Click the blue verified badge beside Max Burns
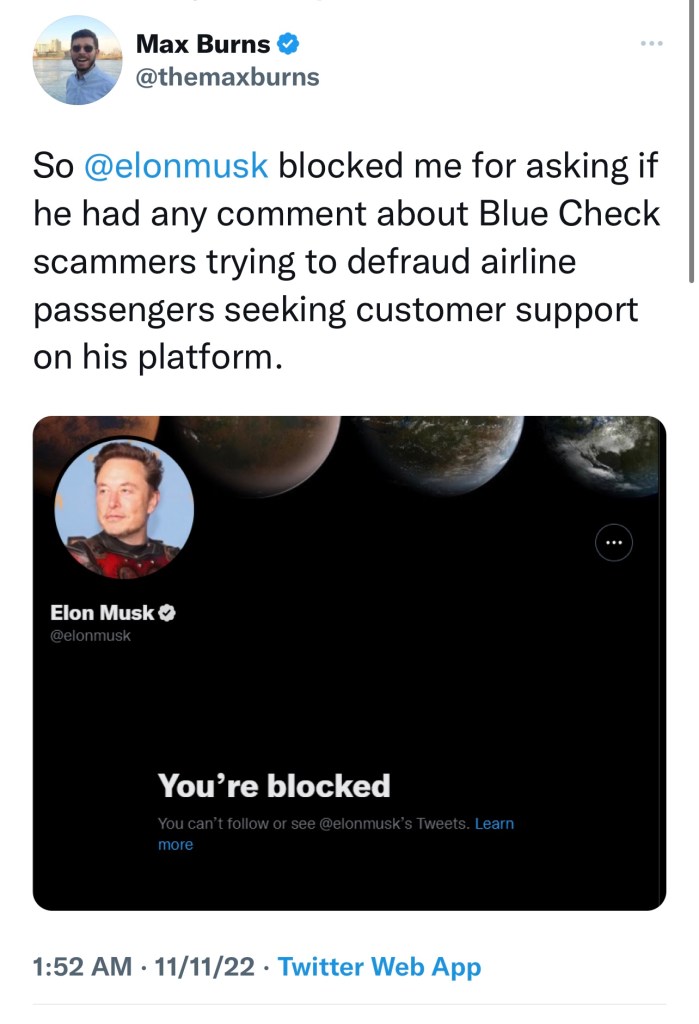The image size is (699, 1024). coord(287,44)
